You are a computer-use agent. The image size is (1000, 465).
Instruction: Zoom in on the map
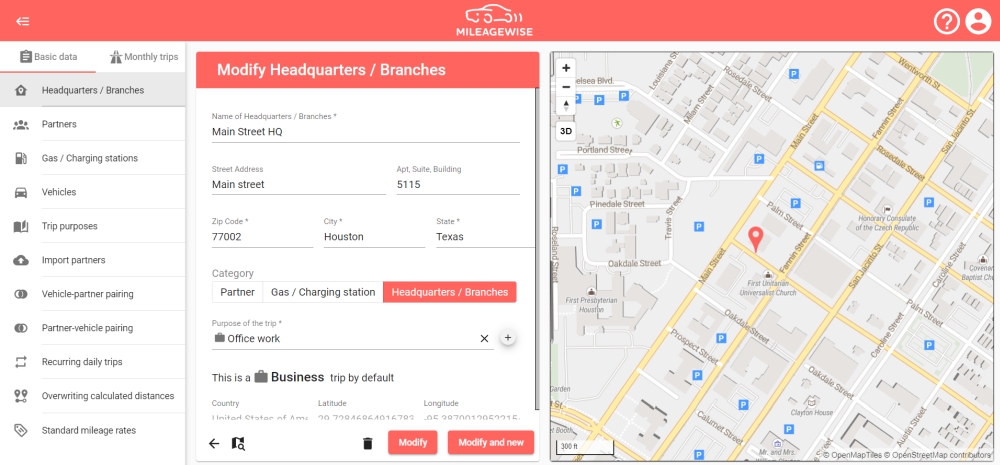(566, 68)
